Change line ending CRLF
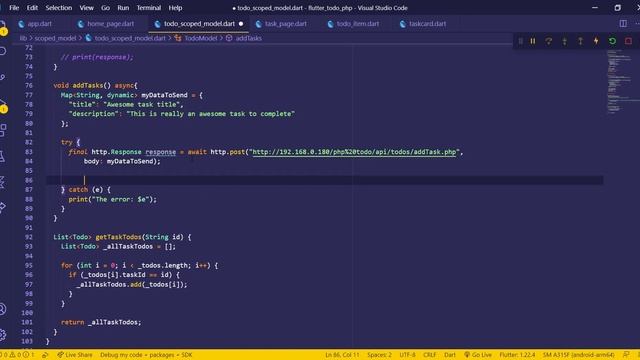The width and height of the screenshot is (640, 360). (429, 355)
